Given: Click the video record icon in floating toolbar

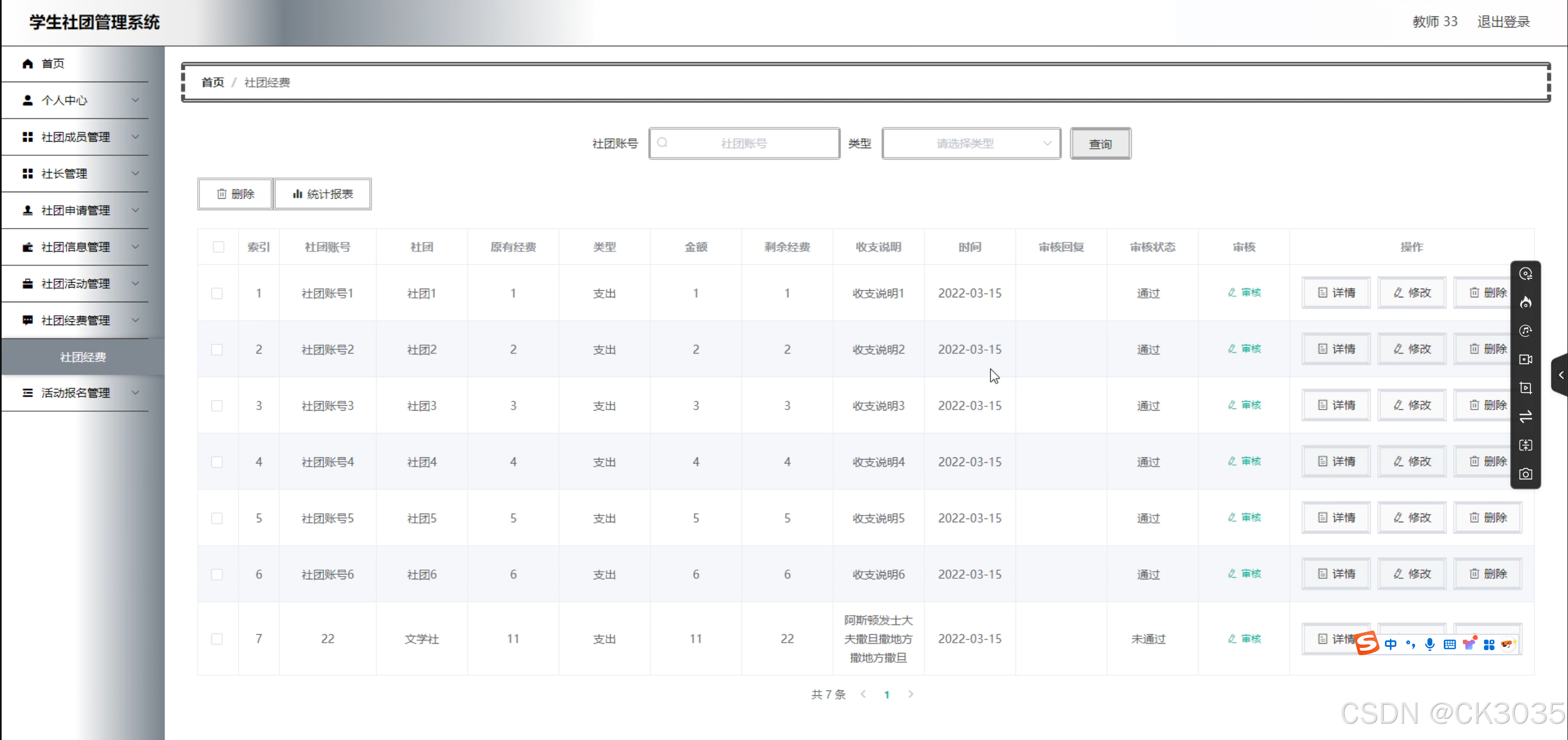Looking at the screenshot, I should [x=1526, y=360].
